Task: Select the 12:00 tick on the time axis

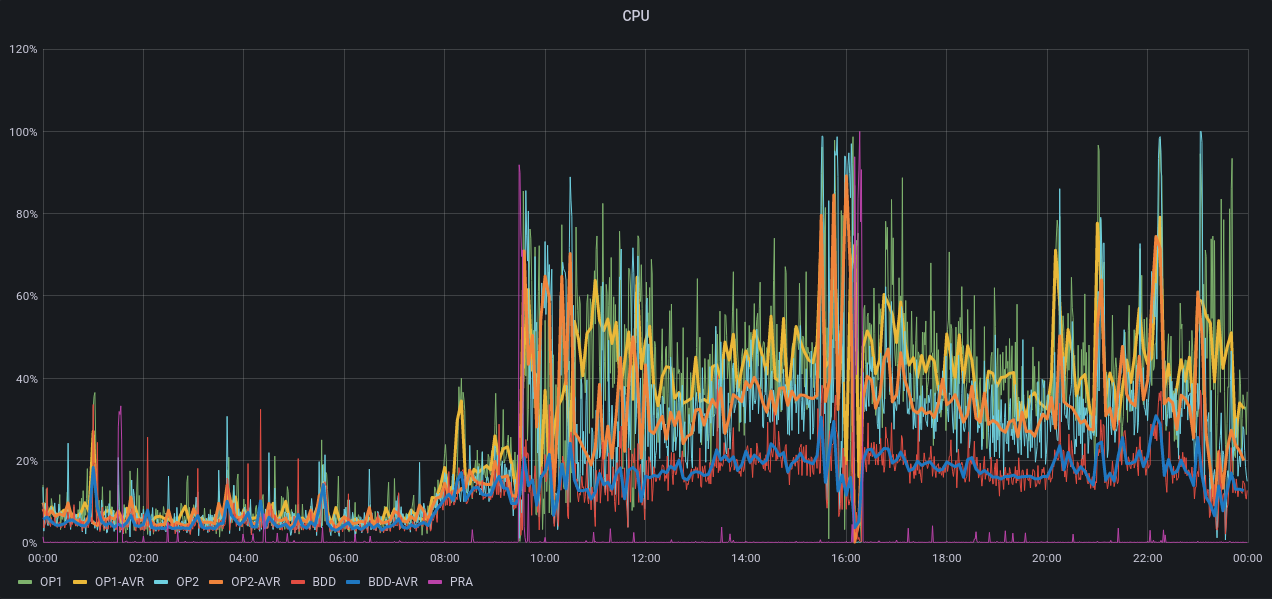Action: pos(645,558)
